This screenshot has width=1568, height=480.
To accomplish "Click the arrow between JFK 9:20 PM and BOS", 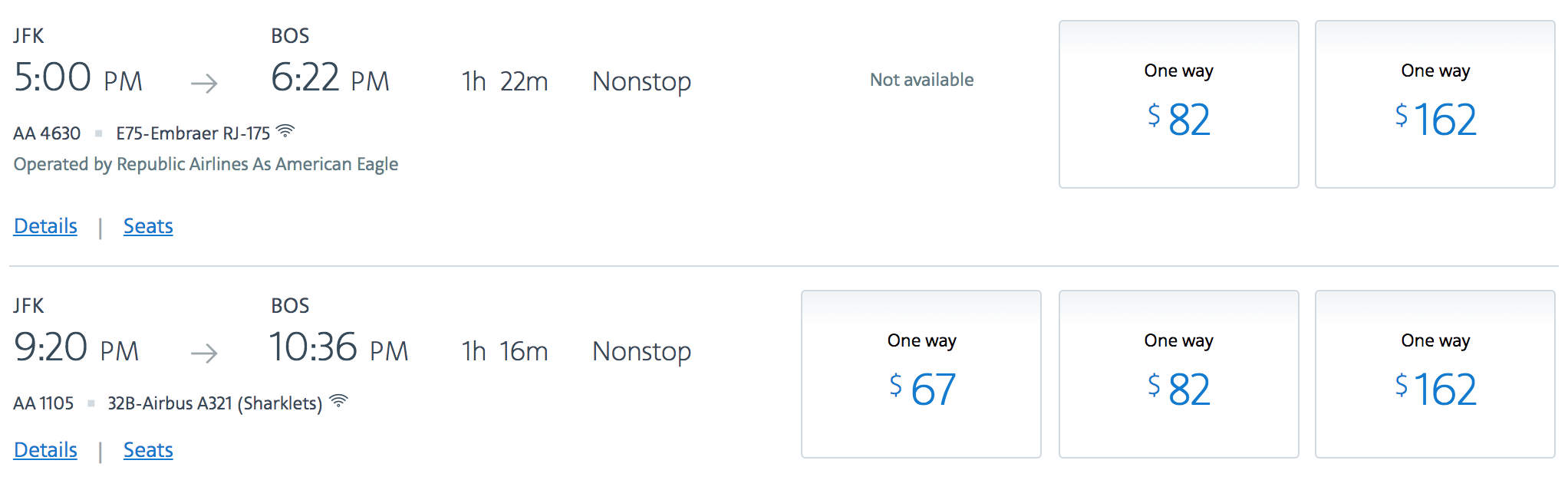I will pyautogui.click(x=204, y=353).
